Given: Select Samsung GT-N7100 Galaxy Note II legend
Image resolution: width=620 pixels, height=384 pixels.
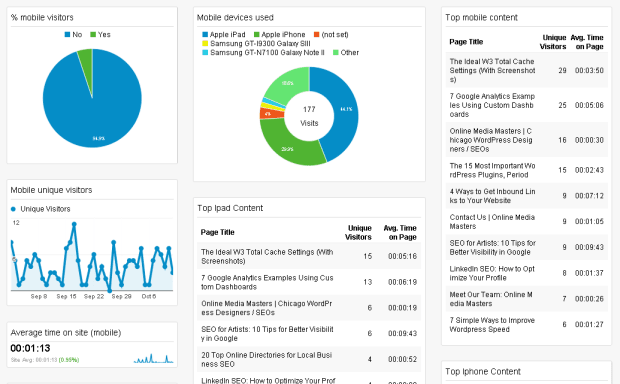Looking at the screenshot, I should point(263,53).
